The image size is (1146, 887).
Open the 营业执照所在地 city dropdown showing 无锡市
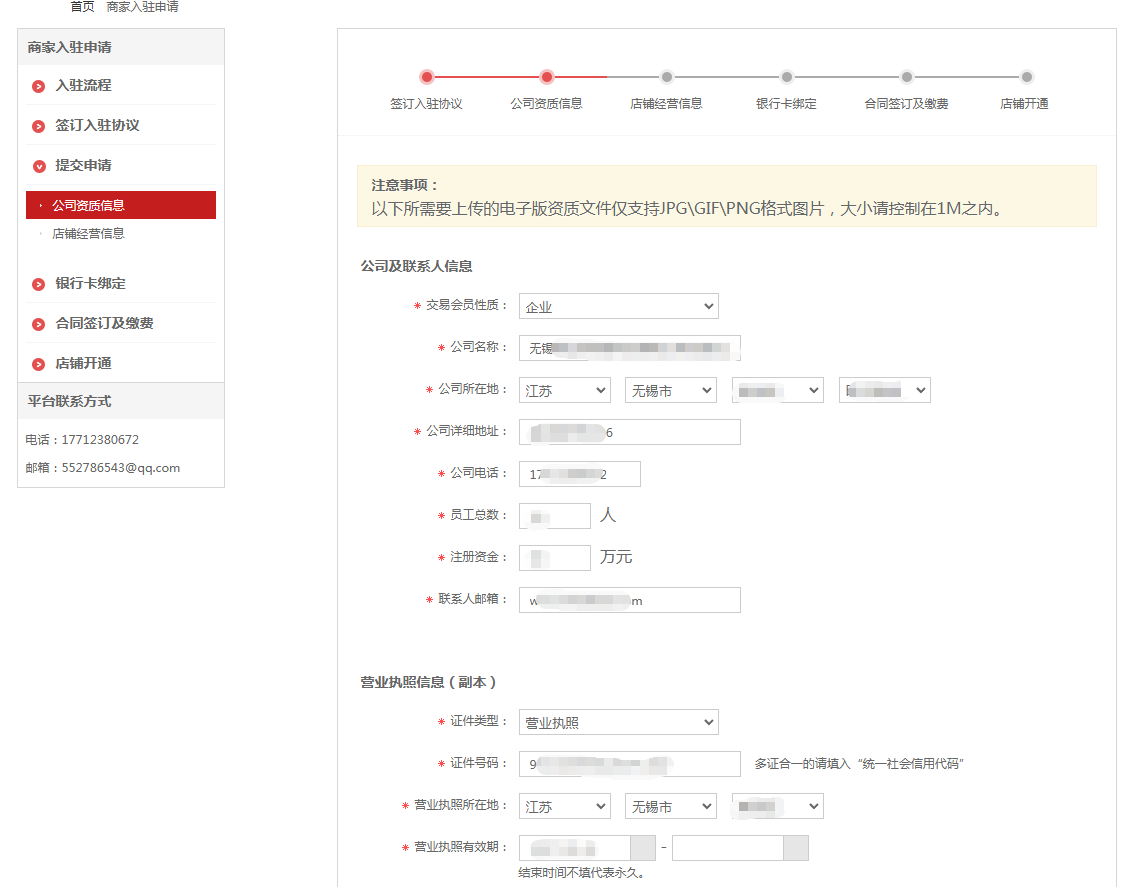(670, 806)
